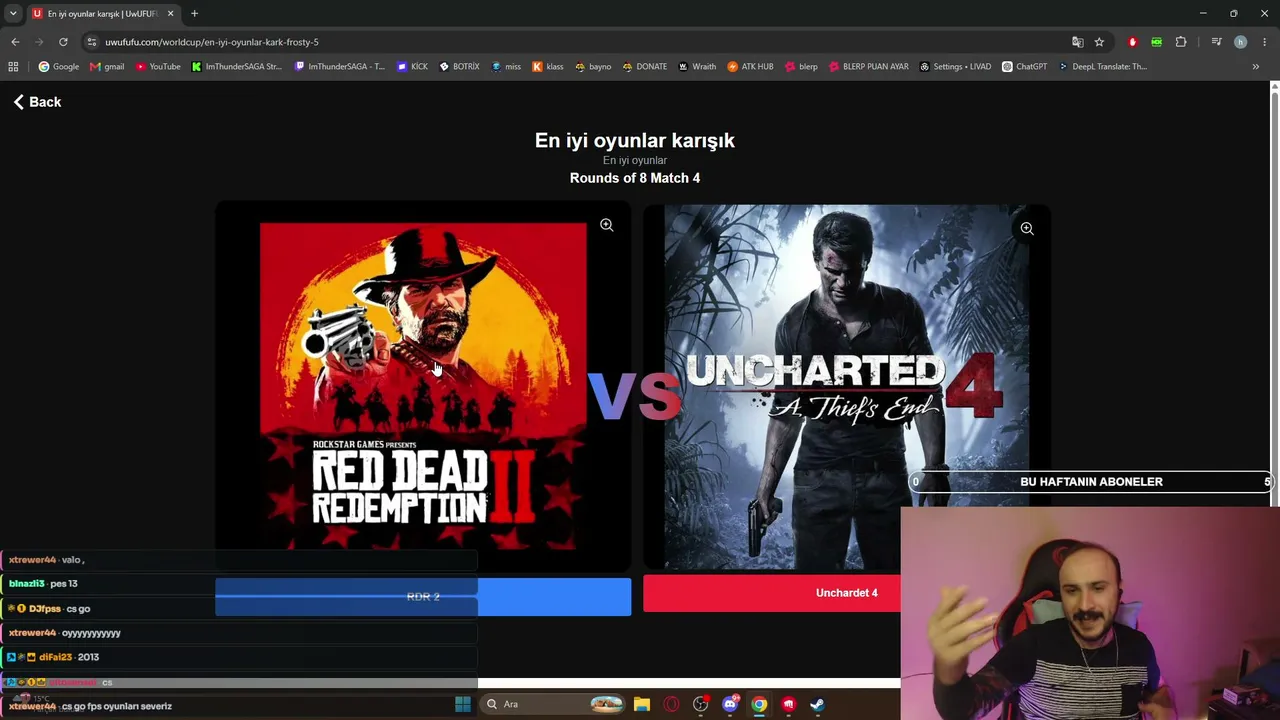Open the Windows Start menu
Viewport: 1280px width, 720px height.
tap(462, 704)
